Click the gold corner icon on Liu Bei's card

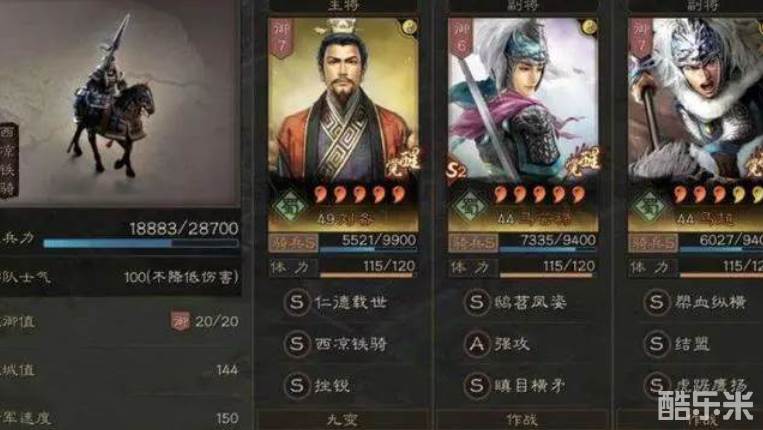click(x=409, y=27)
